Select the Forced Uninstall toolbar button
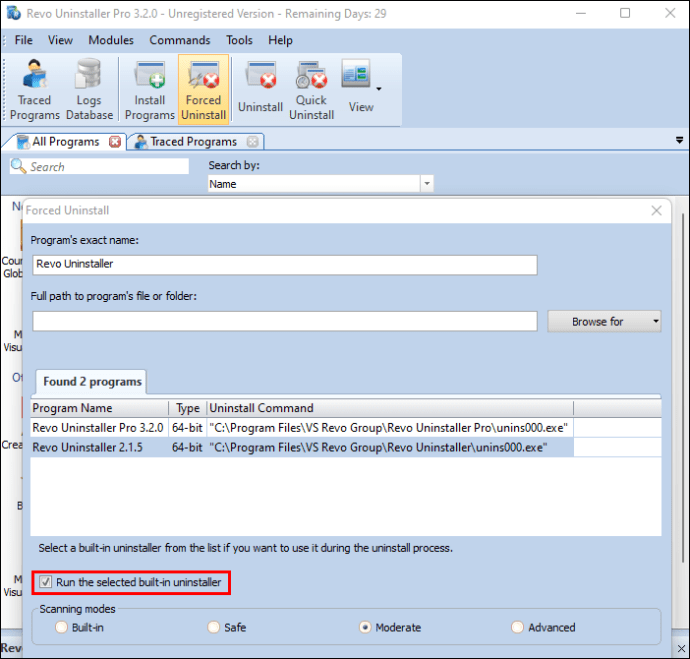The width and height of the screenshot is (690, 659). (203, 90)
